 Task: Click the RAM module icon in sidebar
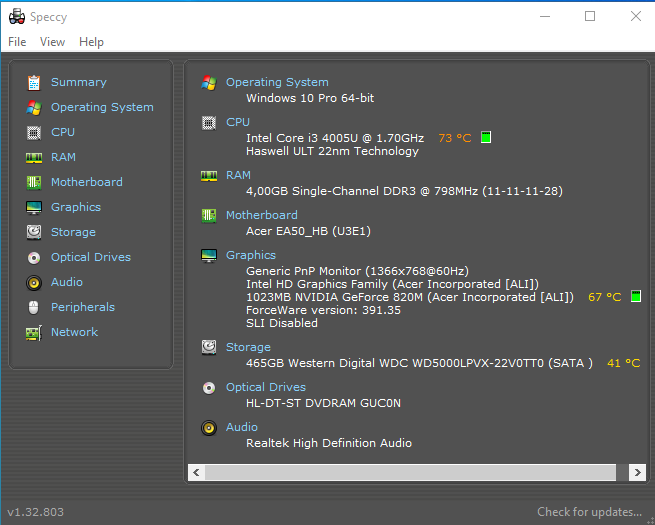click(34, 157)
